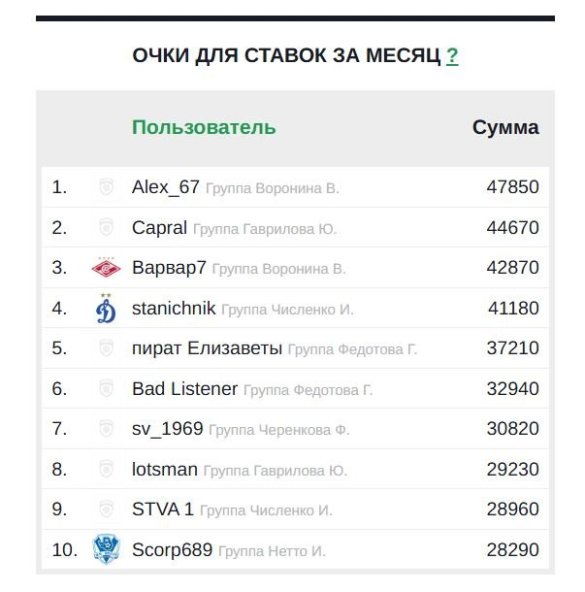Click the placeholder shield icon beside Capral
Viewport: 585px width, 592px height.
106,227
